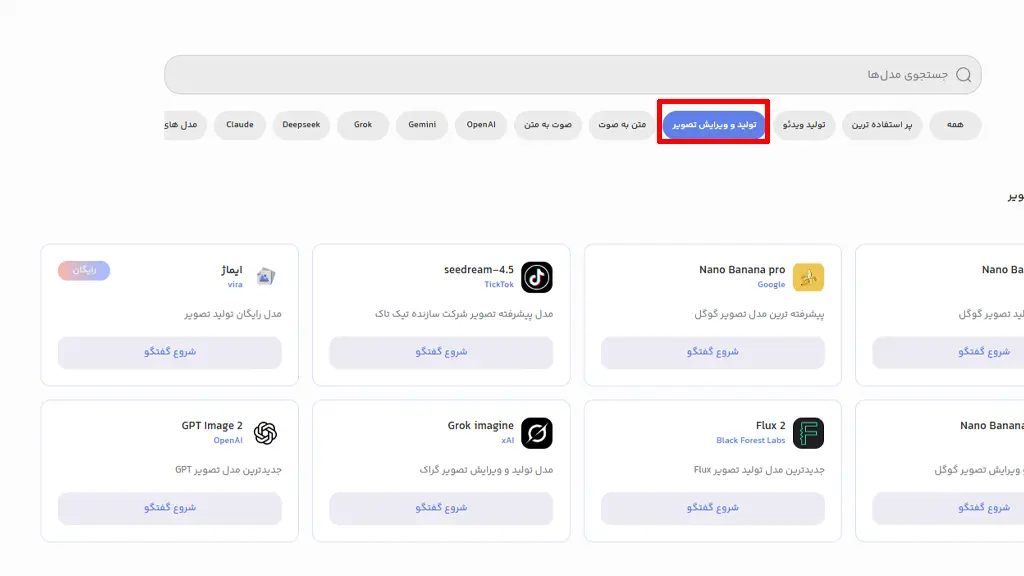Start chat with Nano Banana pro
1024x576 pixels.
coord(712,352)
